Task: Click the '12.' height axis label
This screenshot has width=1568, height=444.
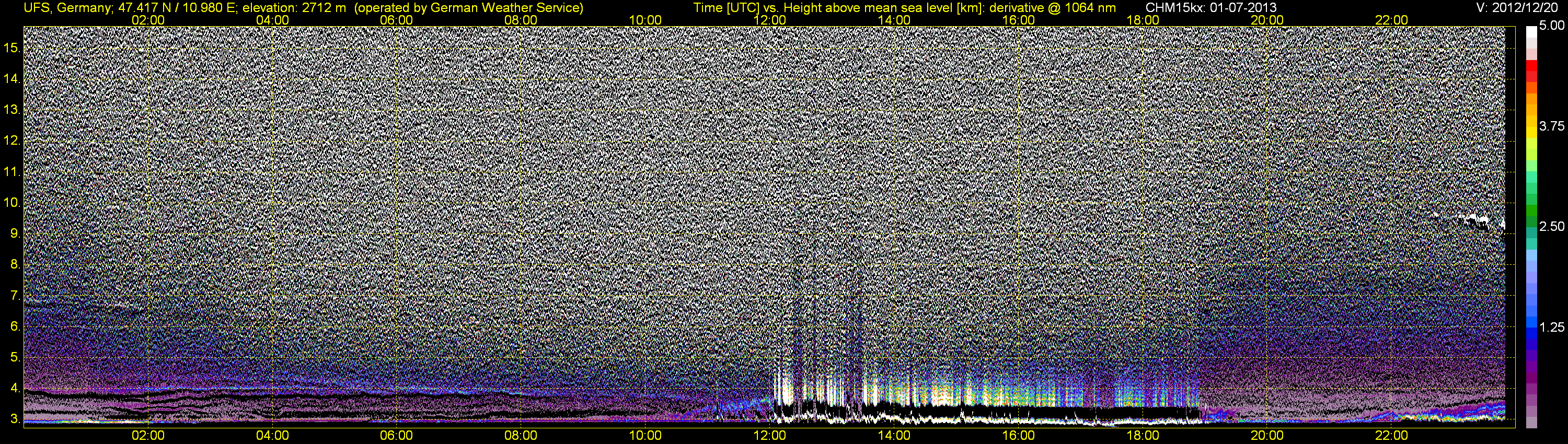Action: click(x=12, y=141)
